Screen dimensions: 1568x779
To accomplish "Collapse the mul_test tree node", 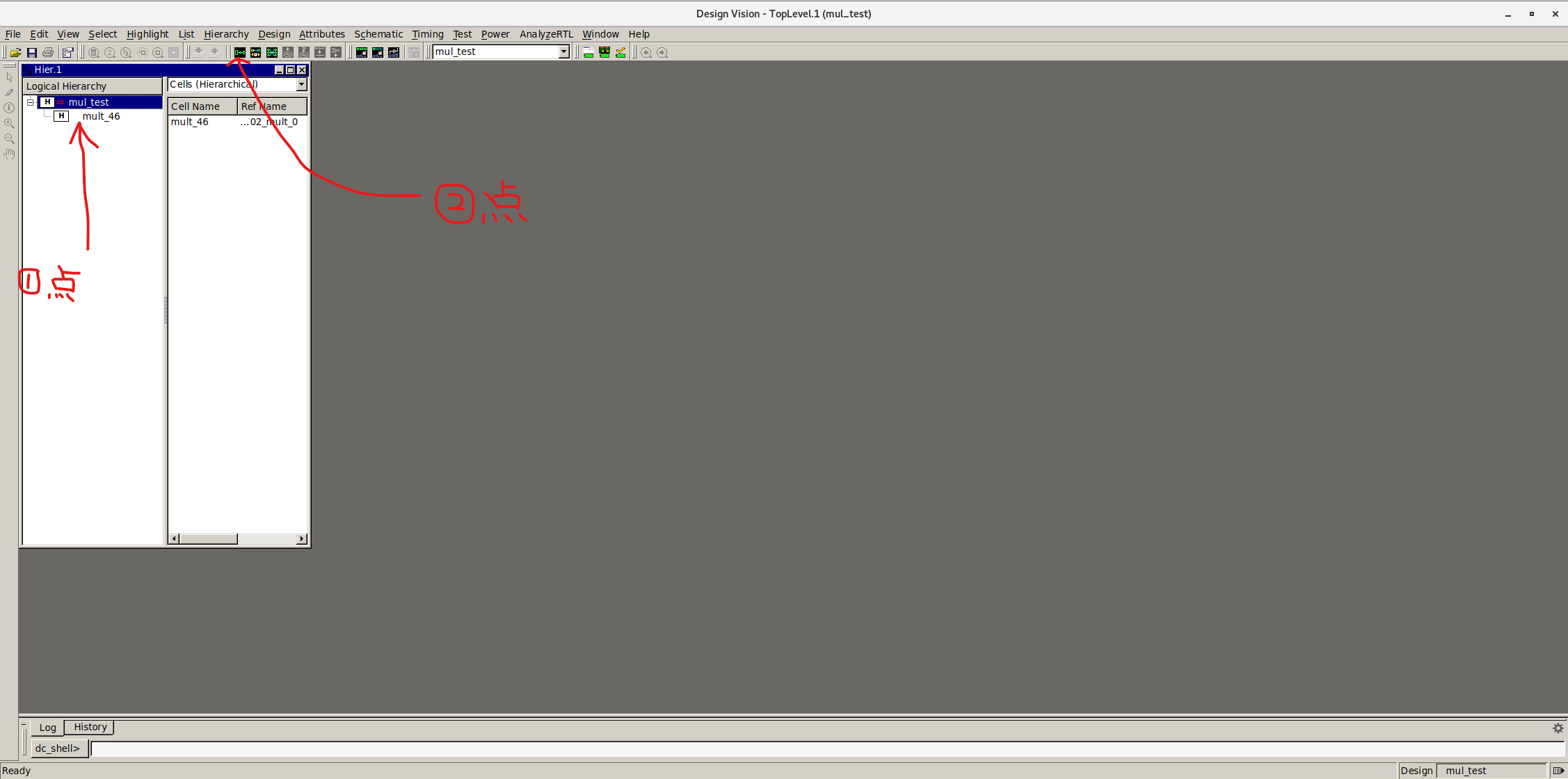I will [31, 102].
